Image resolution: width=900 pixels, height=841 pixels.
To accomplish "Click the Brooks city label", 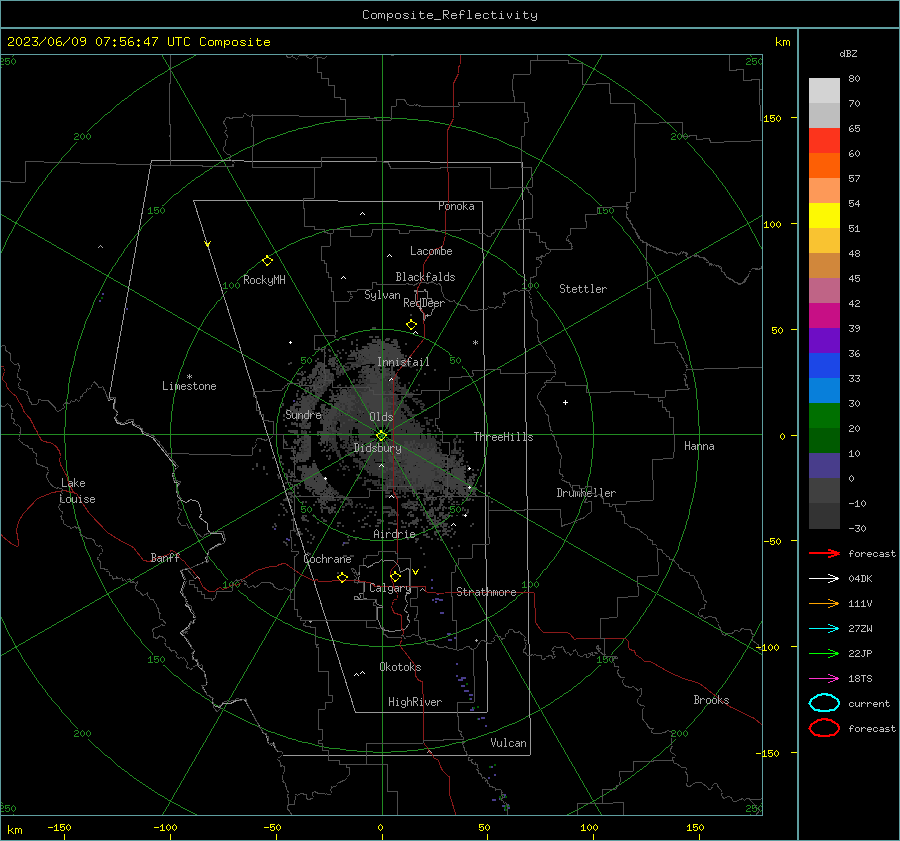I will (711, 700).
